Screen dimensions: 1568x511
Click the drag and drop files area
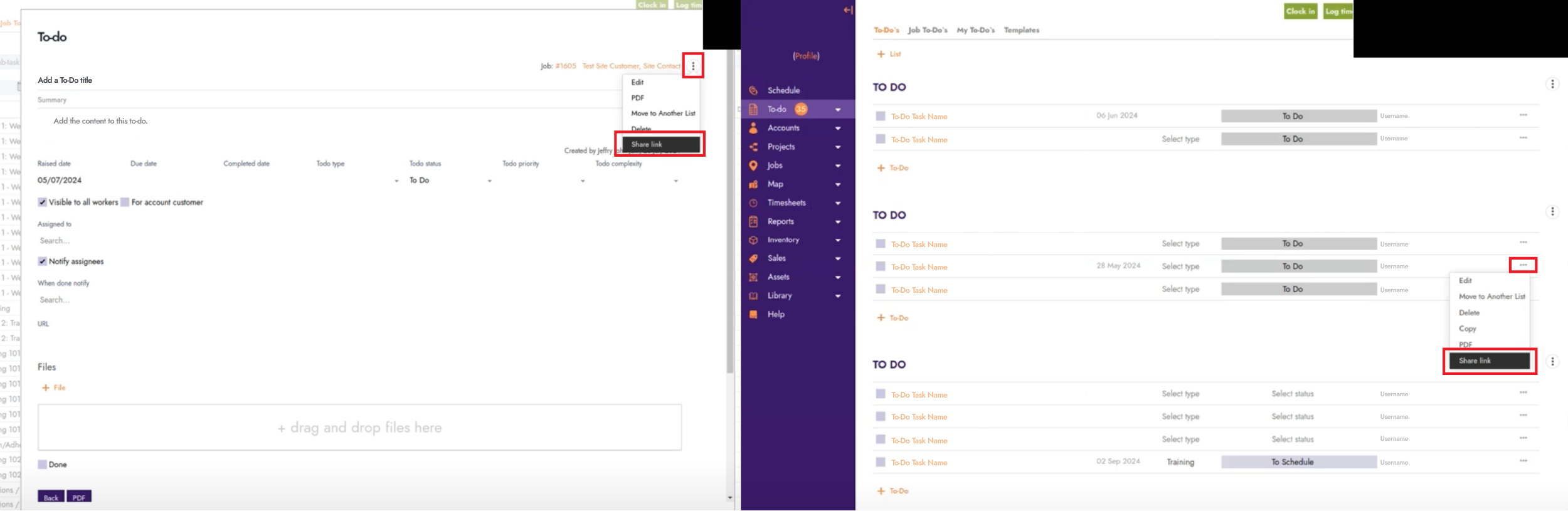tap(359, 428)
